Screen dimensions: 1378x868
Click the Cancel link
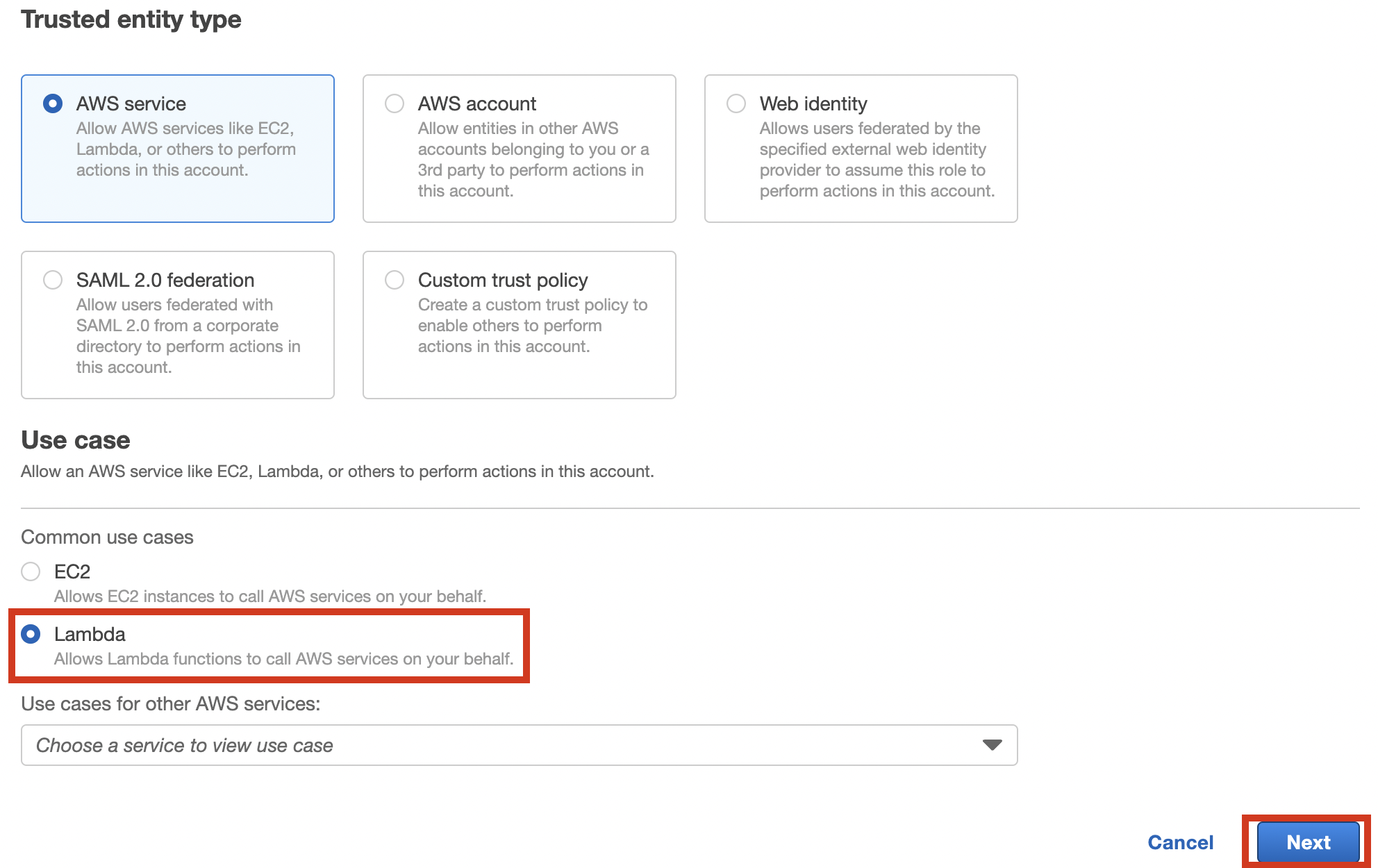tap(1180, 842)
